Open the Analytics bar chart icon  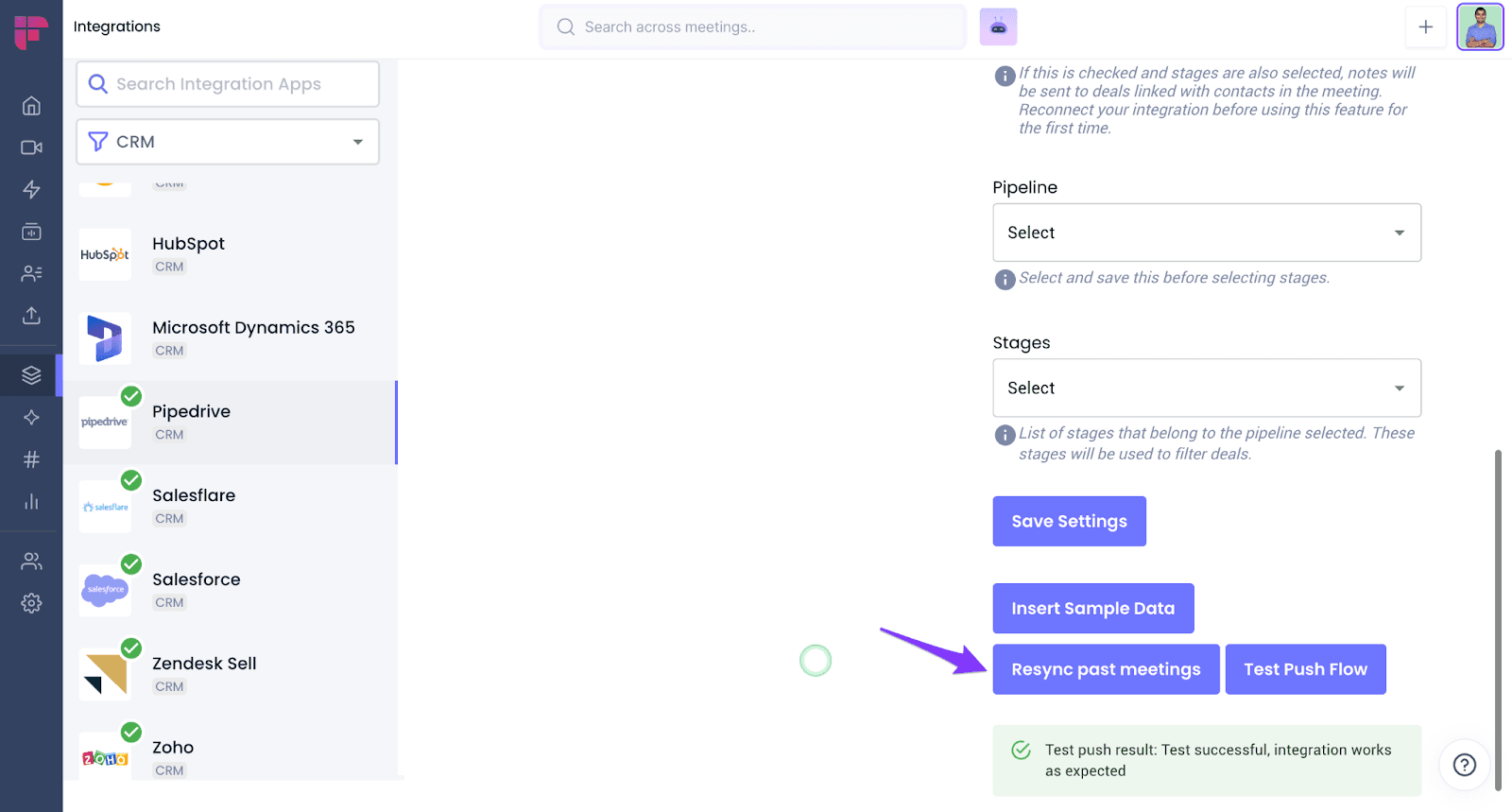point(31,501)
